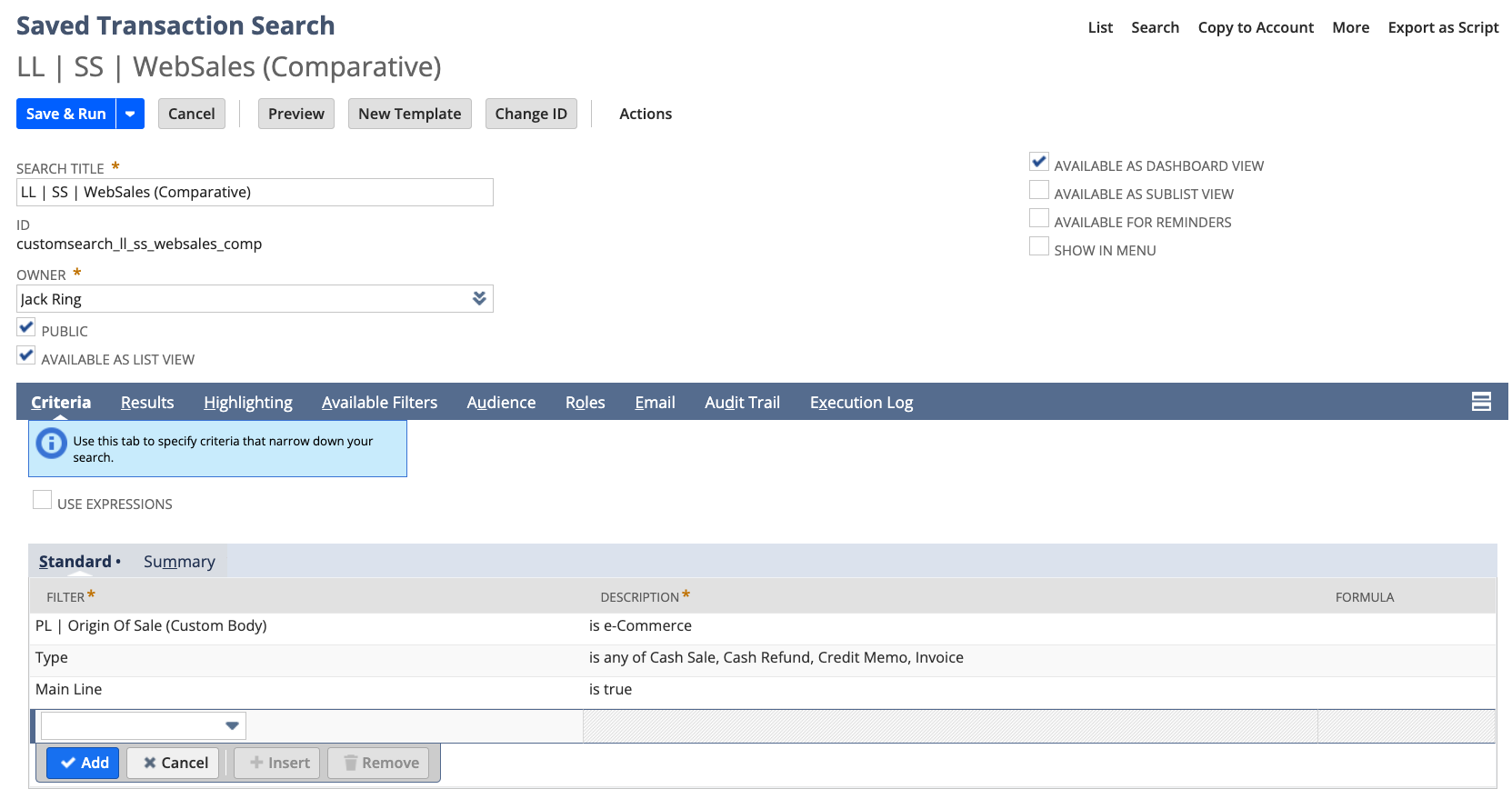Image resolution: width=1512 pixels, height=799 pixels.
Task: Click the blue info icon in Criteria hint
Action: coord(51,444)
